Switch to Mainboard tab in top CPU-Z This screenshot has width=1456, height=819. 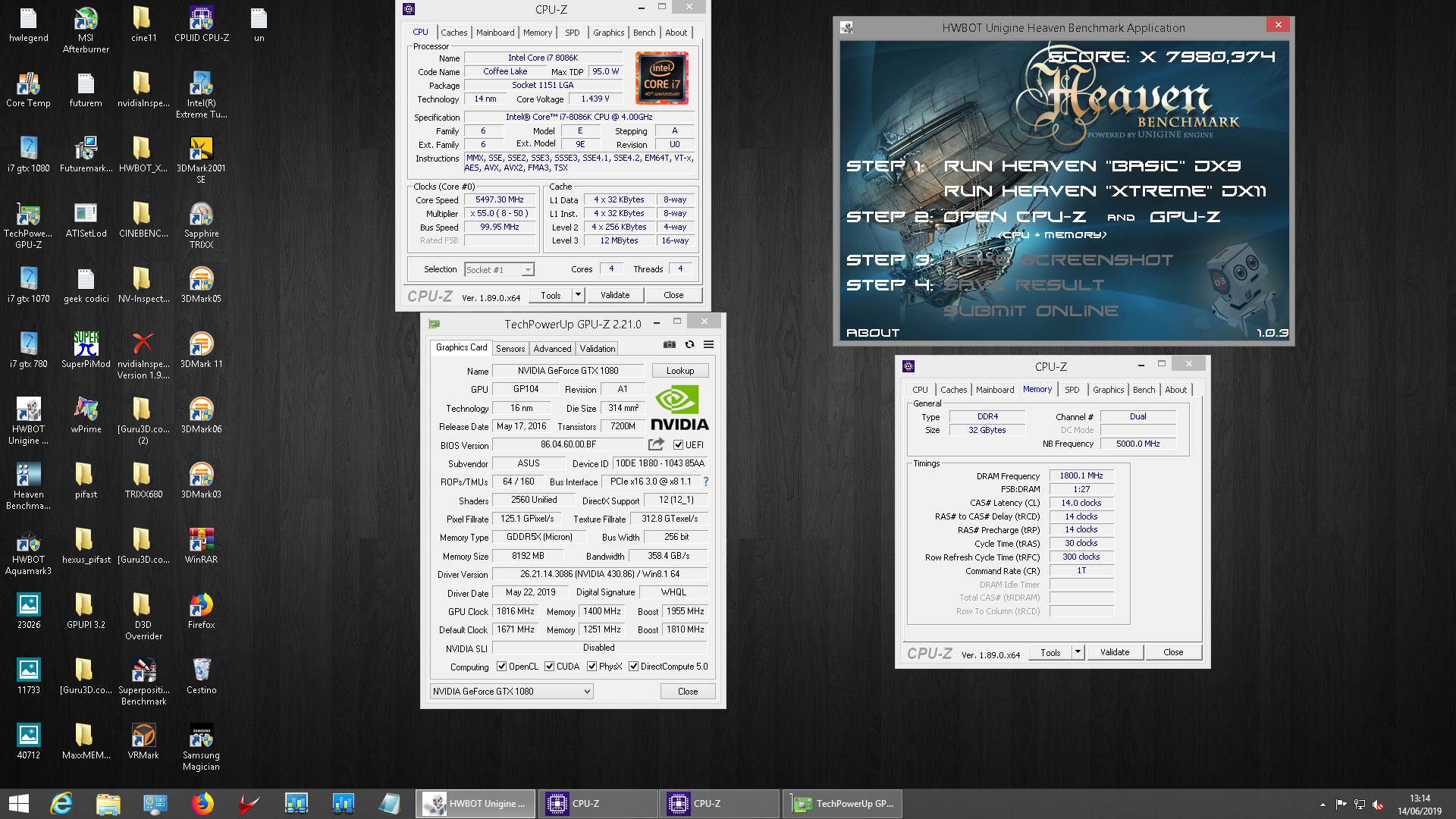495,33
